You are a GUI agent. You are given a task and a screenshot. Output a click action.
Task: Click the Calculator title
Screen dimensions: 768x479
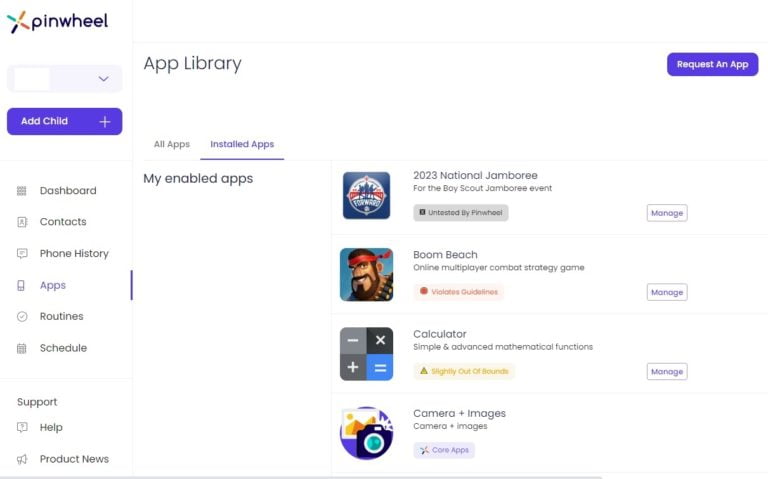pyautogui.click(x=440, y=334)
